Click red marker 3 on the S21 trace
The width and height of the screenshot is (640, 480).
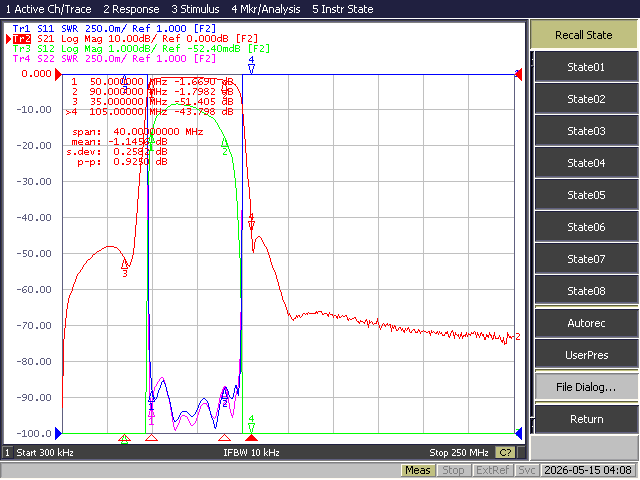click(124, 269)
